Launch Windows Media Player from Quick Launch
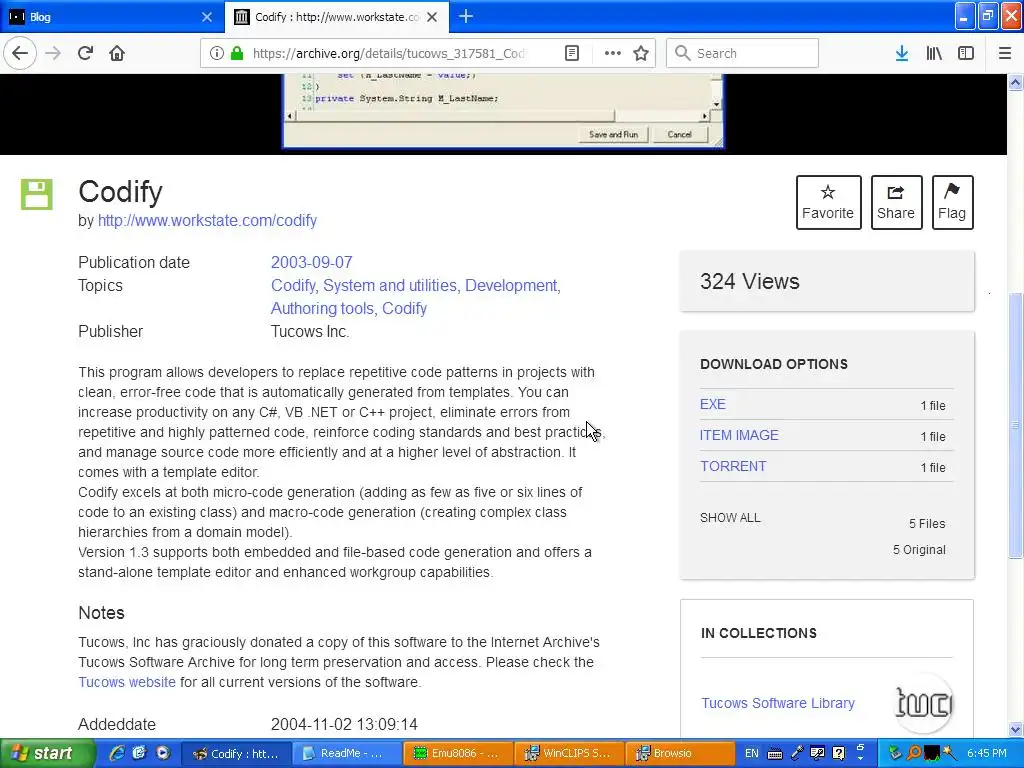This screenshot has height=768, width=1024. click(163, 753)
